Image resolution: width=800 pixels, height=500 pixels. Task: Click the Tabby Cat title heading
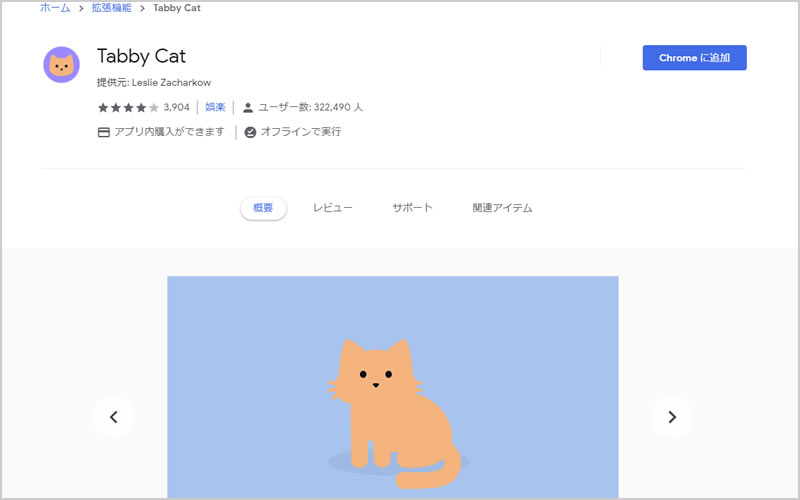[141, 56]
